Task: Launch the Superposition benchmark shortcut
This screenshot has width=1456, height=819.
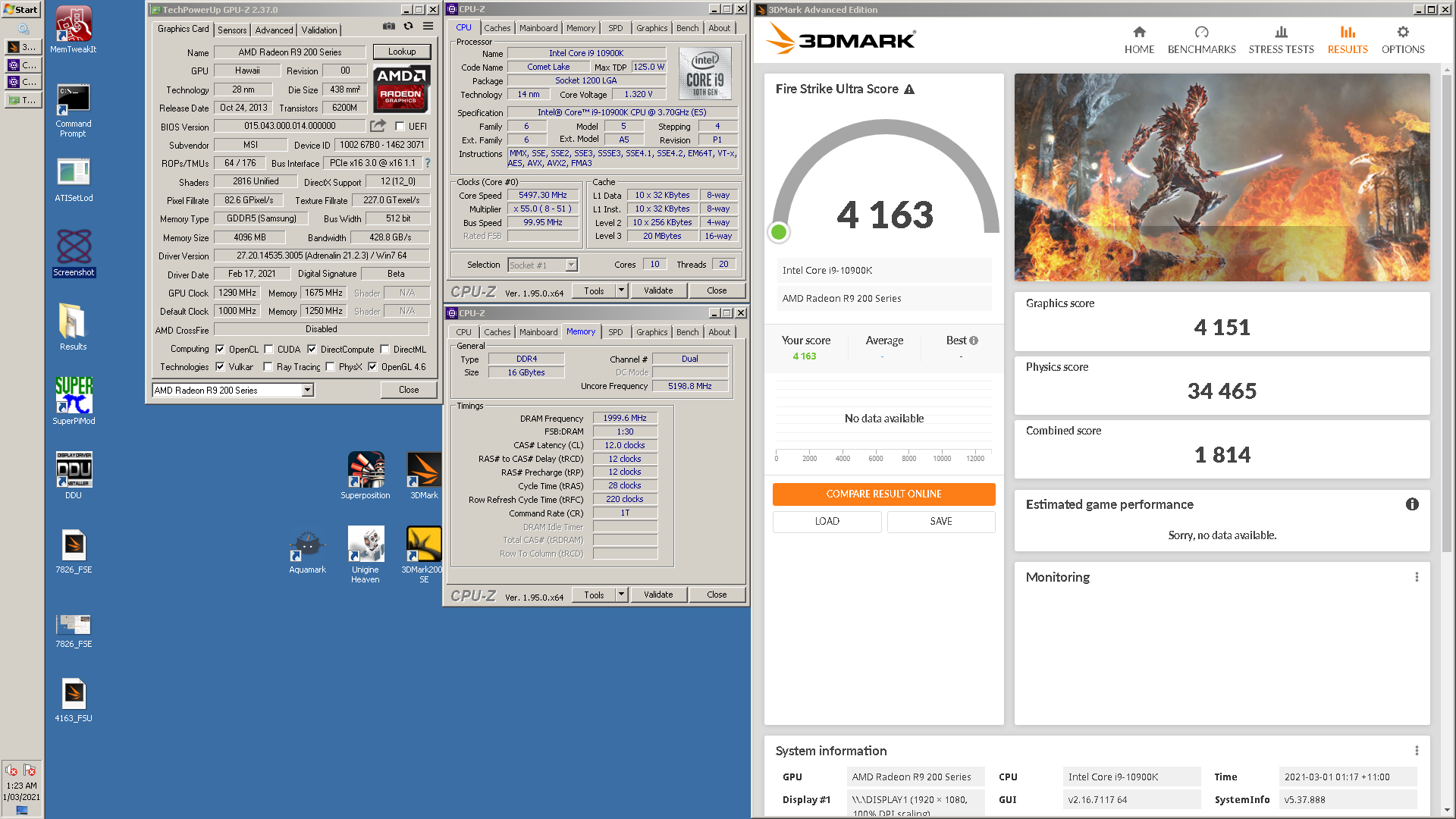Action: coord(366,475)
